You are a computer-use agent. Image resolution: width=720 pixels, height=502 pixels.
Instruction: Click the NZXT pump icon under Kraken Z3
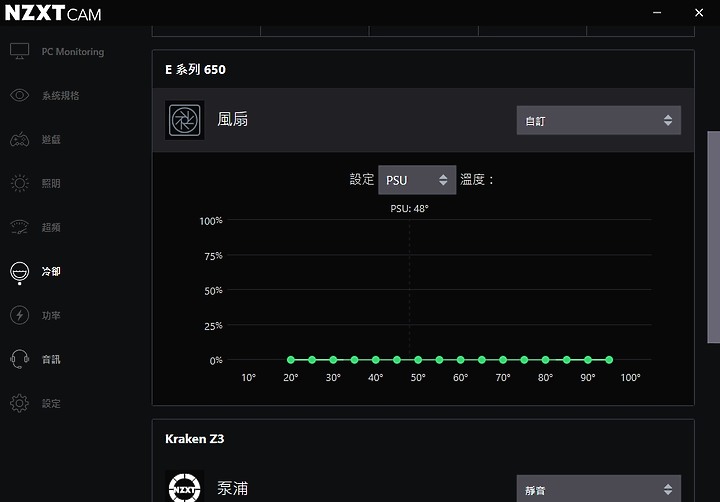pos(185,488)
